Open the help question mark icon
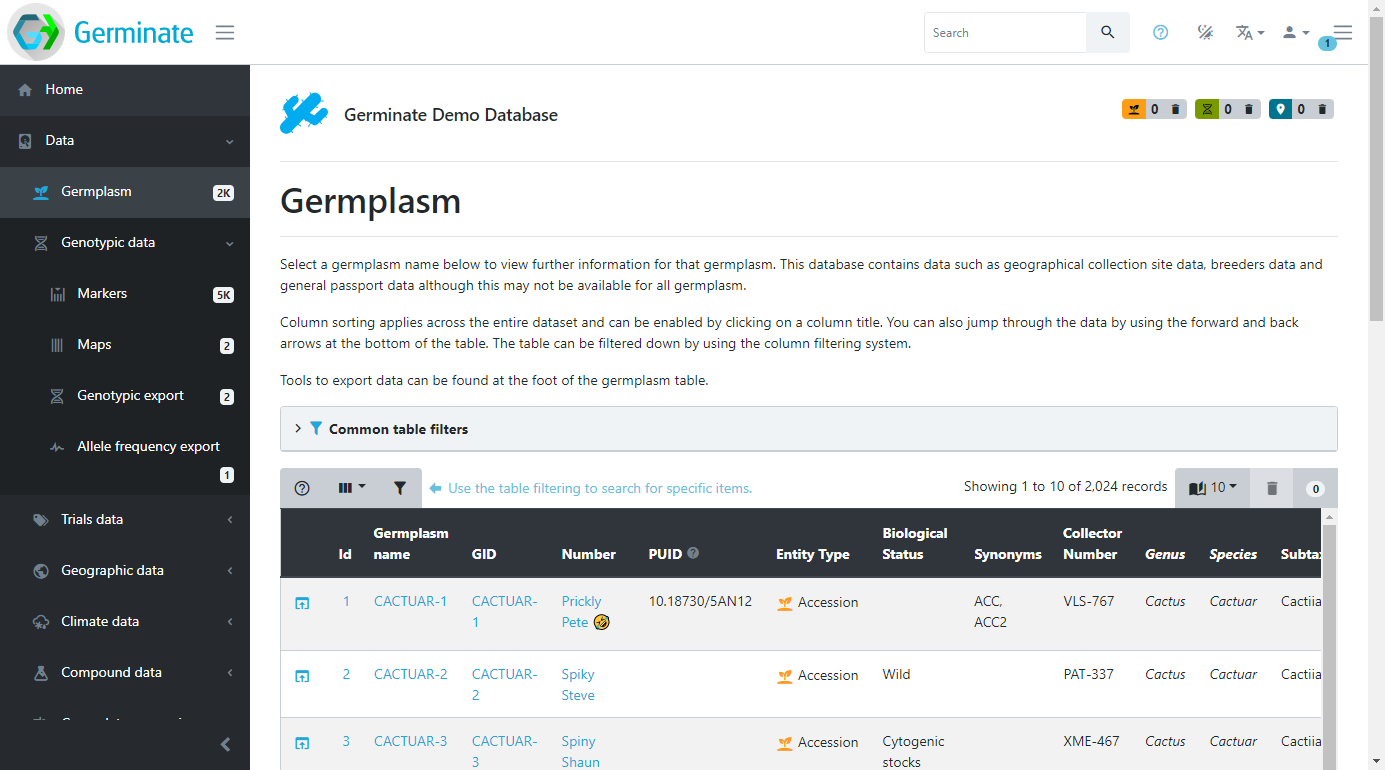Viewport: 1385px width, 770px height. tap(1160, 33)
